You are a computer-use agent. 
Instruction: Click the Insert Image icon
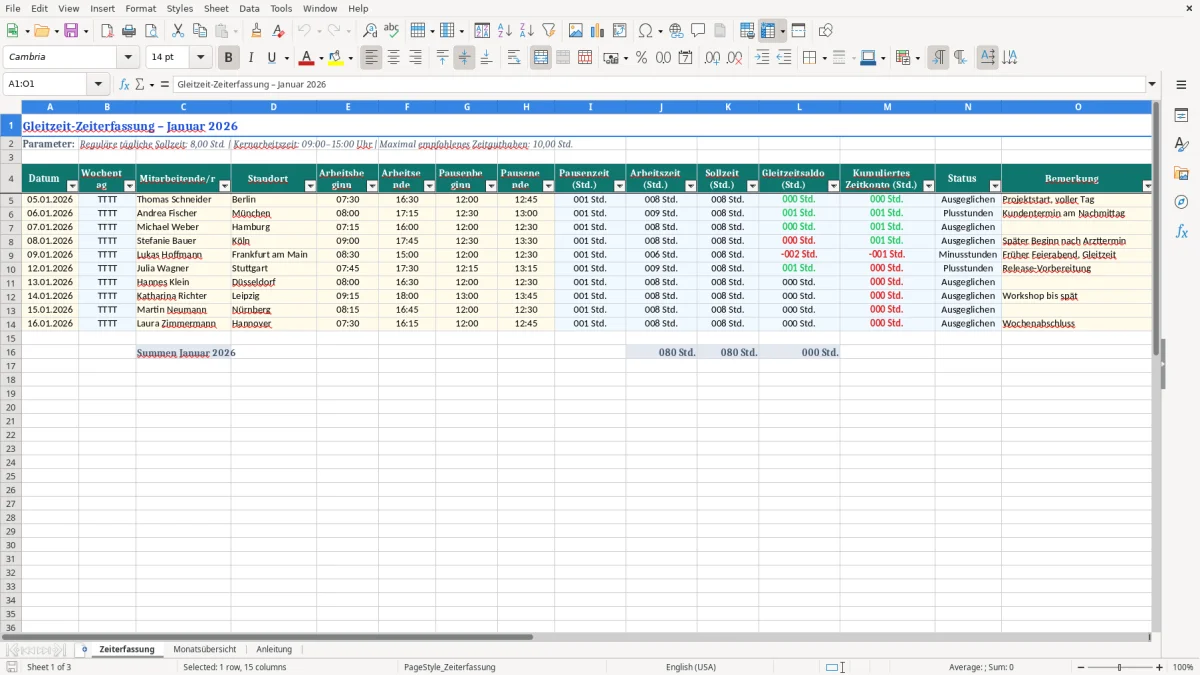pos(576,31)
